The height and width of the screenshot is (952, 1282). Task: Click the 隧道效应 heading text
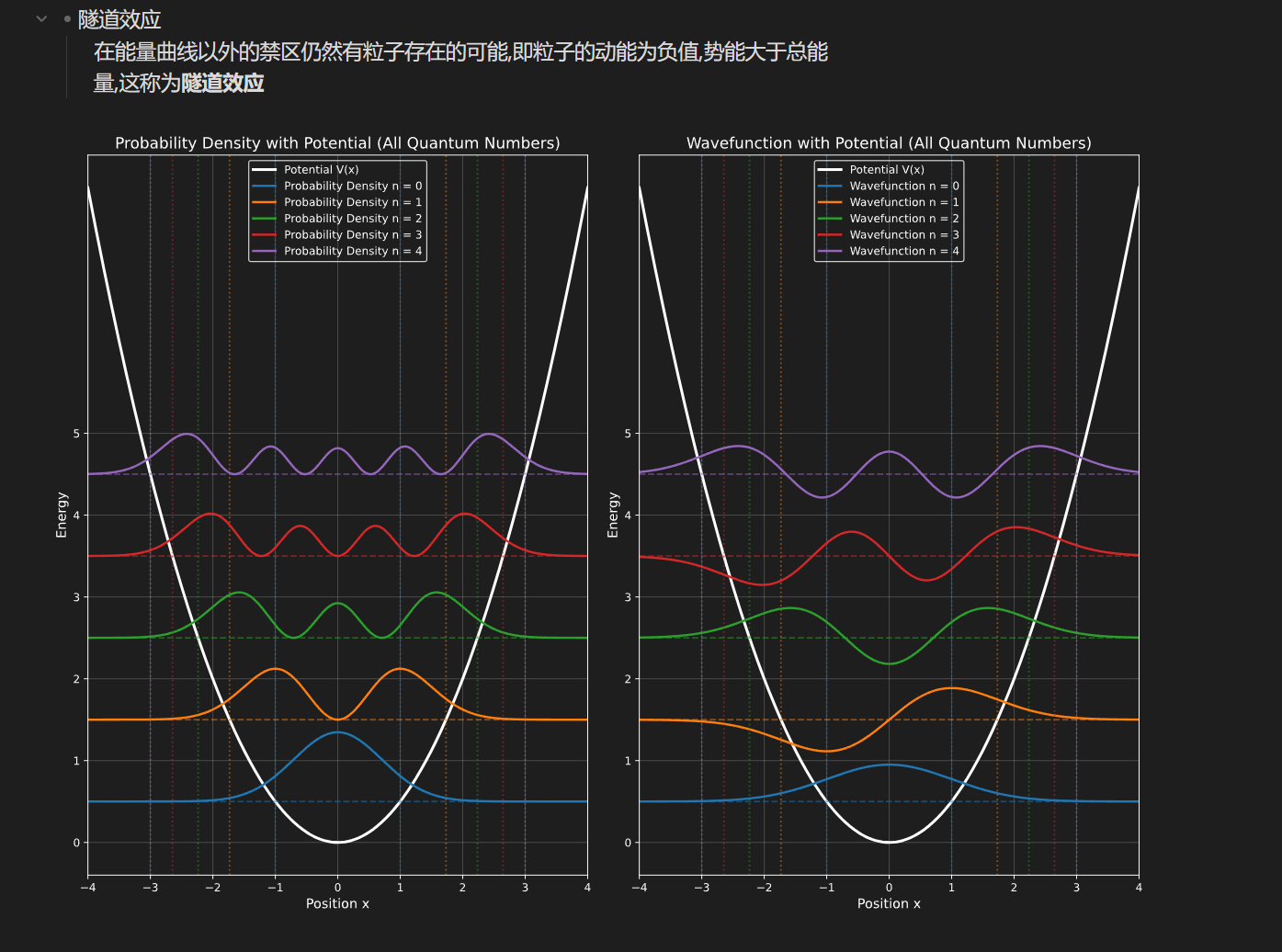pos(119,19)
